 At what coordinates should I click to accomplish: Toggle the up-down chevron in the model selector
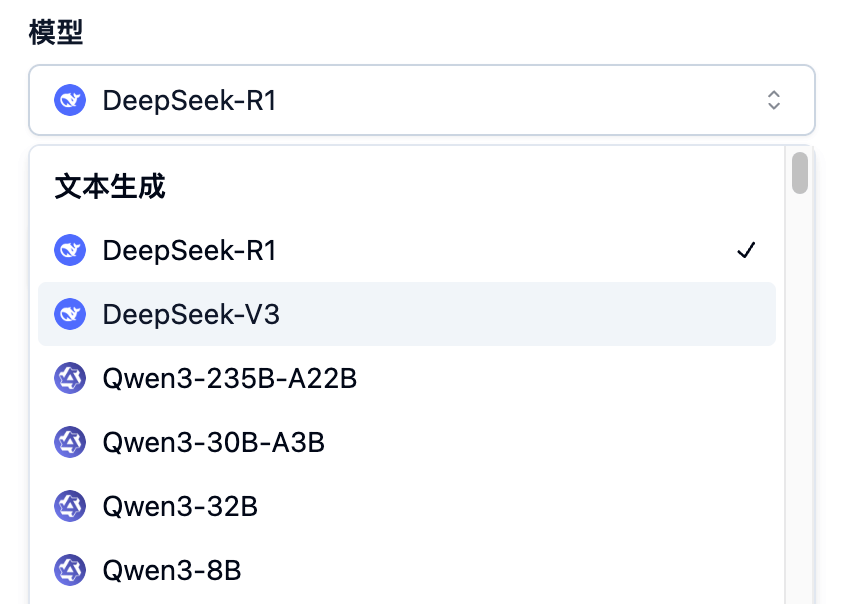pyautogui.click(x=773, y=100)
